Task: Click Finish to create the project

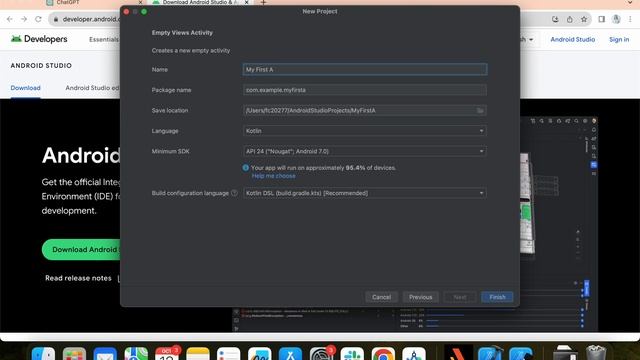Action: click(x=497, y=297)
